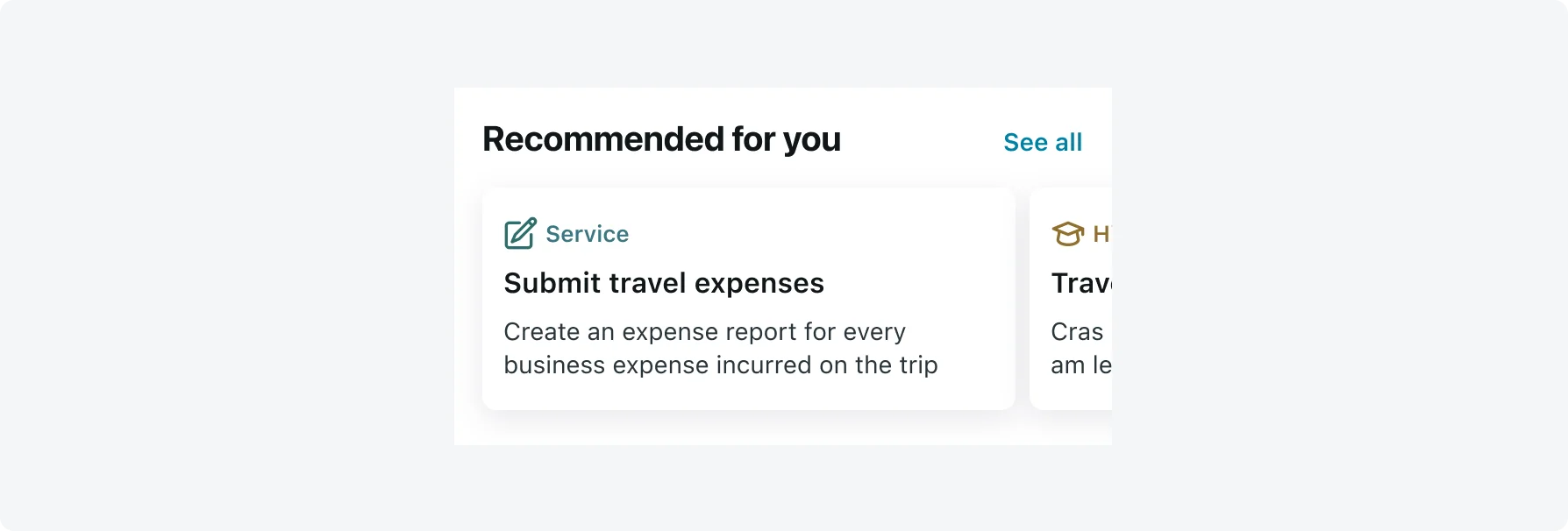Click the Recommended for you heading
The image size is (1568, 531).
coord(661,139)
